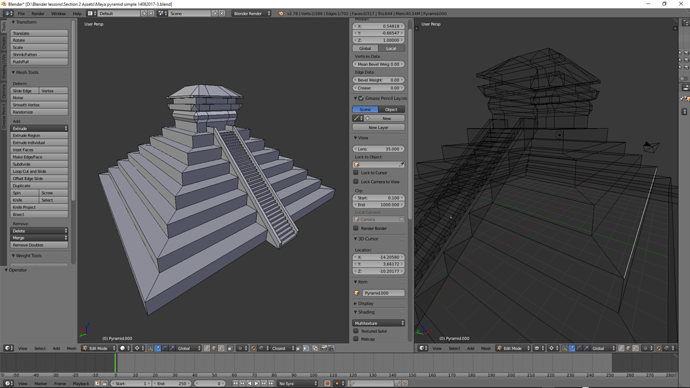Click the Loop Cut and Slide button

(x=39, y=171)
